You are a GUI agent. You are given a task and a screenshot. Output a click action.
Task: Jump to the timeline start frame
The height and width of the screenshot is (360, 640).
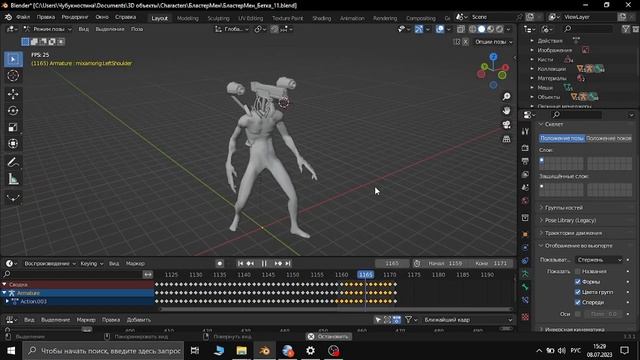click(x=240, y=264)
